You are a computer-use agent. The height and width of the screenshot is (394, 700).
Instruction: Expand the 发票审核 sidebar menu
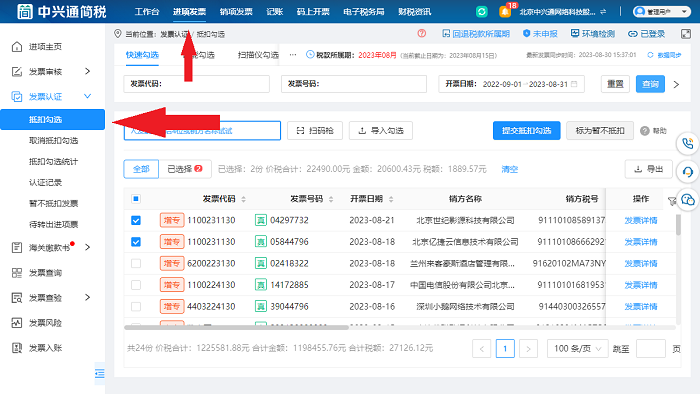[88, 71]
